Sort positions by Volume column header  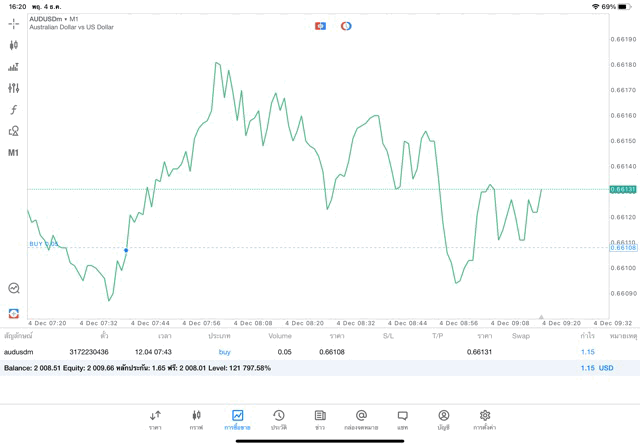pos(280,336)
